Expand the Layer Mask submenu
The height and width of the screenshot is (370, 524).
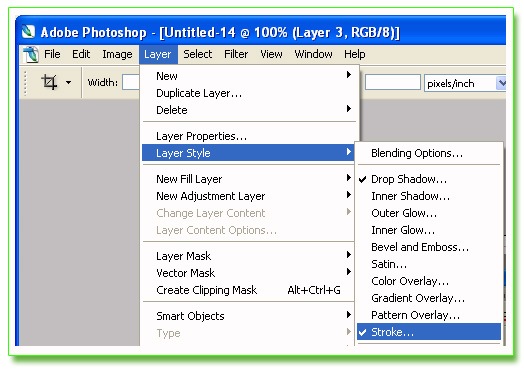[248, 256]
